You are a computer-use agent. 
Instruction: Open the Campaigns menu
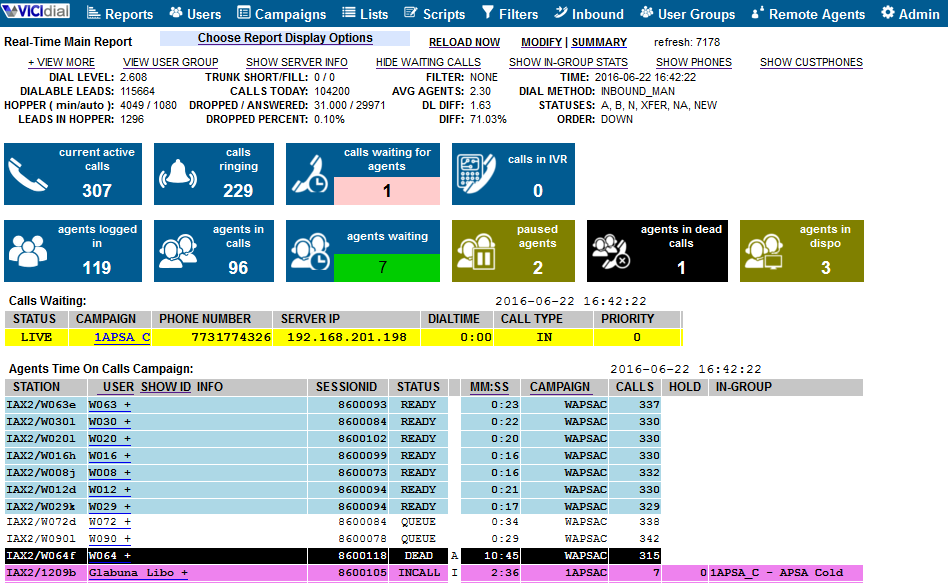281,13
